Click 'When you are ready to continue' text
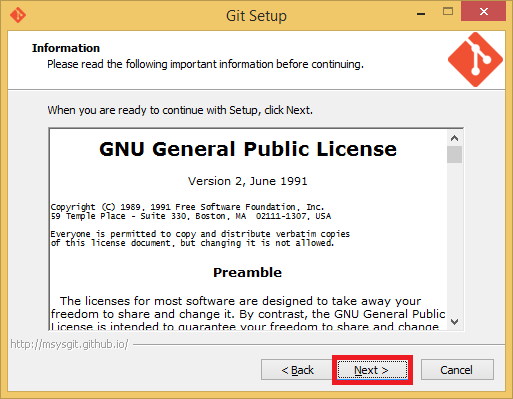513x399 pixels. point(180,110)
